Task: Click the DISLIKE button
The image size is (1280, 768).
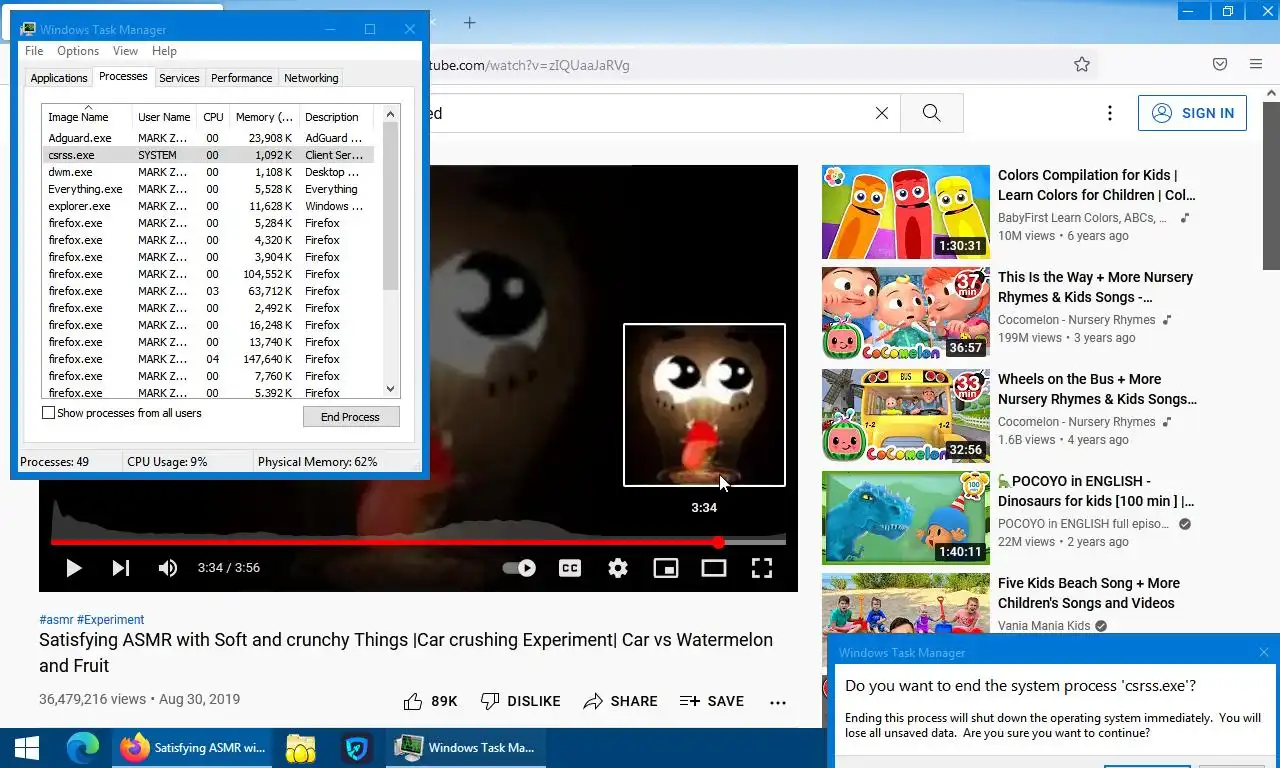Action: click(520, 701)
